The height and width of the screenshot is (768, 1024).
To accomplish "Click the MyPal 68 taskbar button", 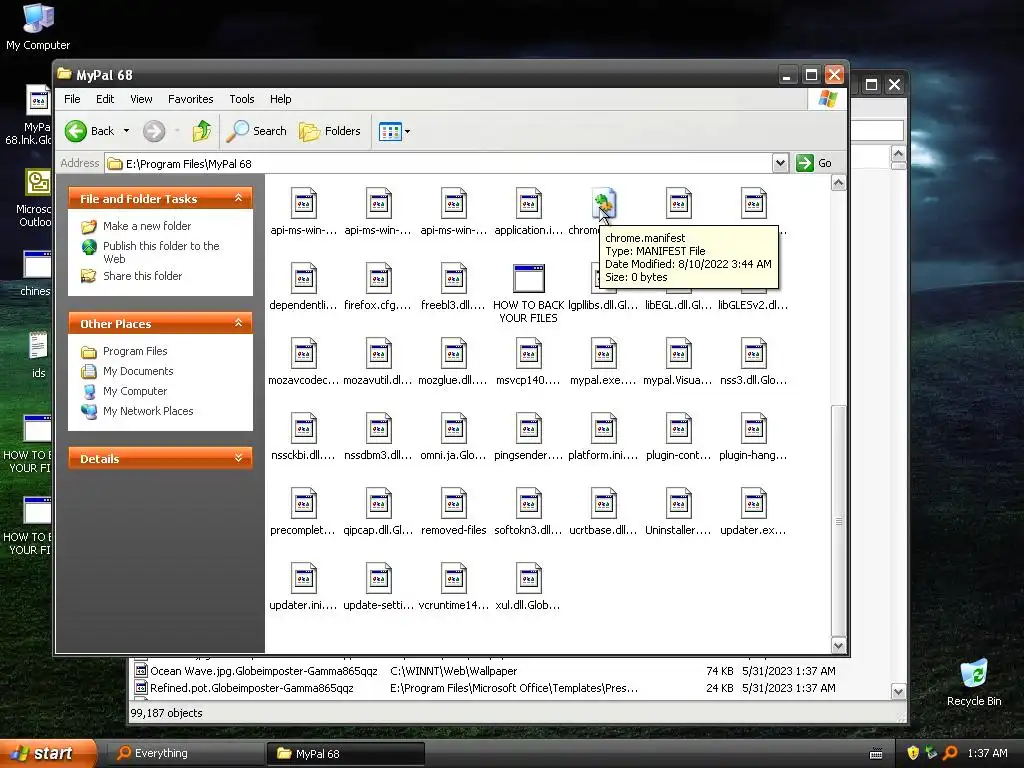I will coord(345,754).
